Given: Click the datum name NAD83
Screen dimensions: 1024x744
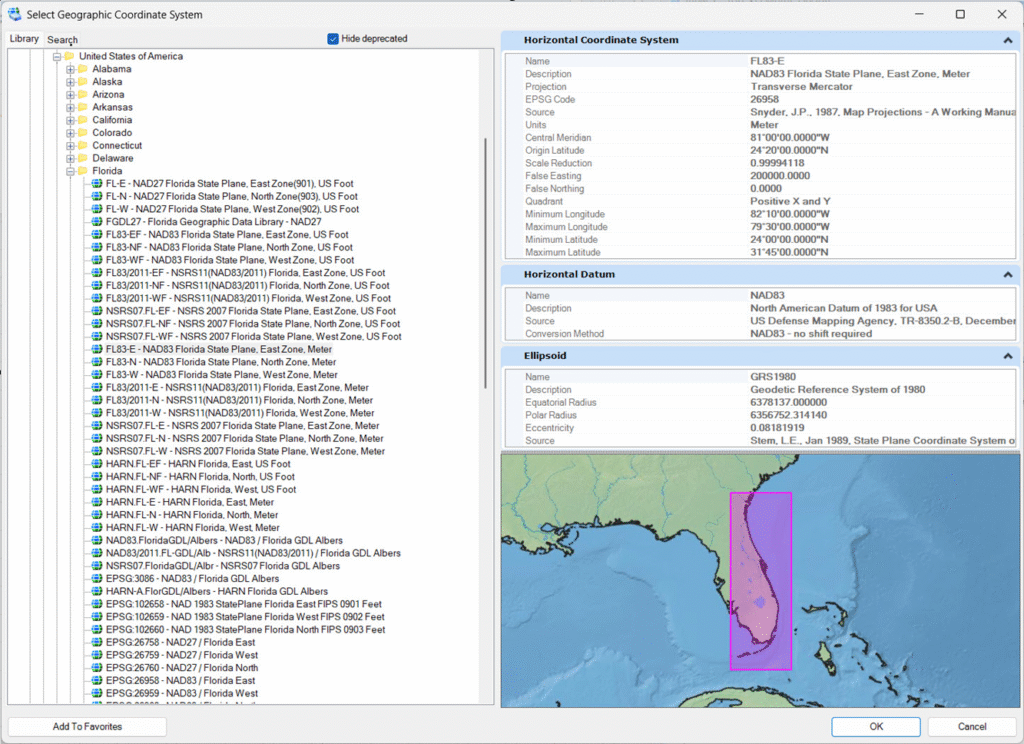Looking at the screenshot, I should pyautogui.click(x=767, y=295).
